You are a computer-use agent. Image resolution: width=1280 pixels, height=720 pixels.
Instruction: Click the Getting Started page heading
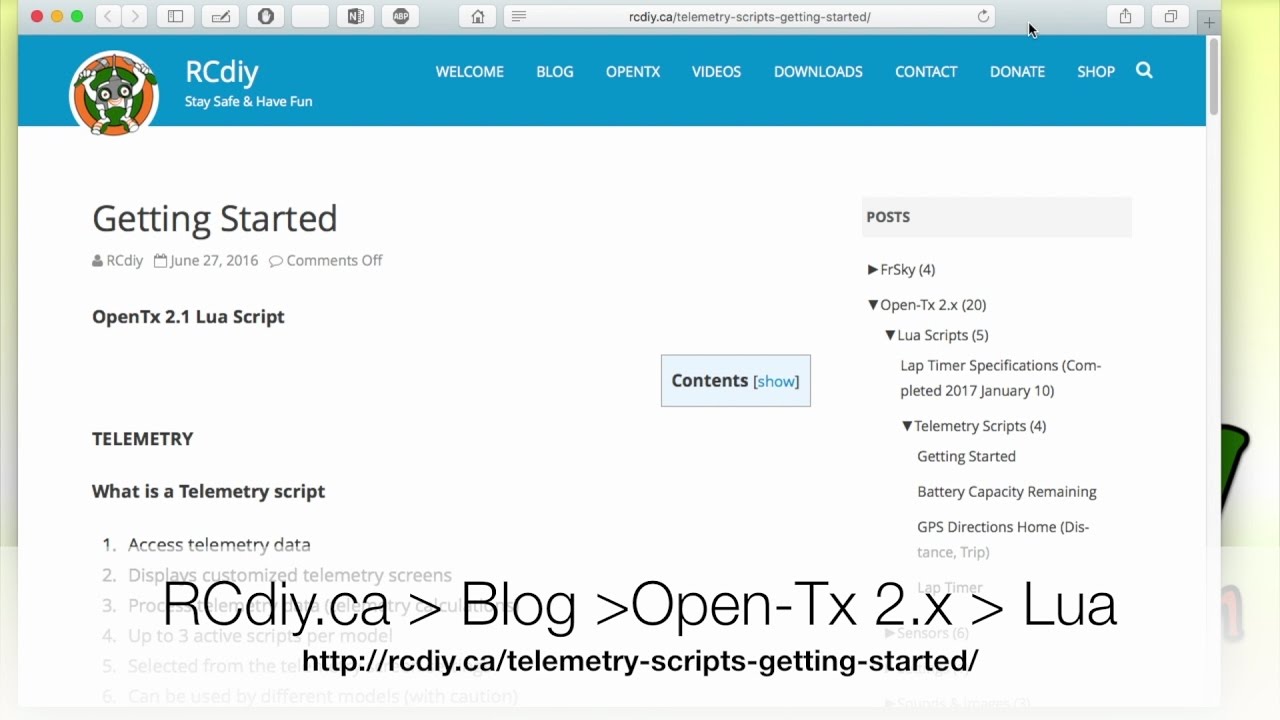[215, 218]
